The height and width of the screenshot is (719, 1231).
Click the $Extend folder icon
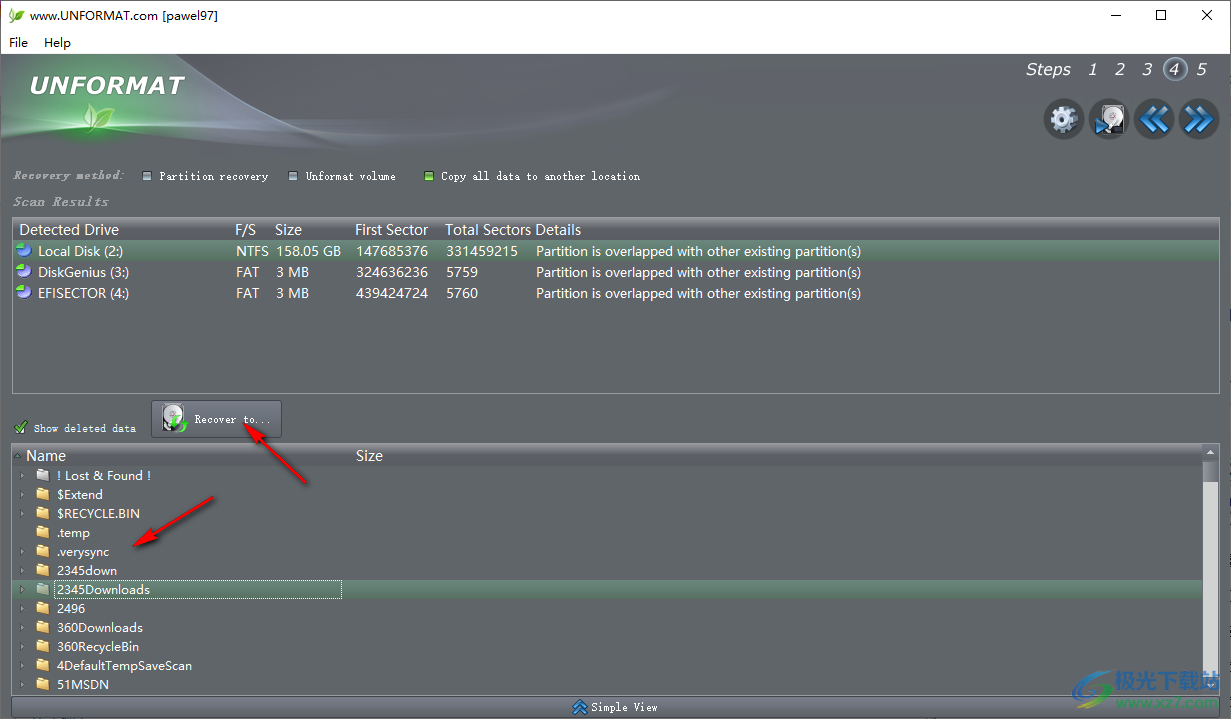coord(42,494)
